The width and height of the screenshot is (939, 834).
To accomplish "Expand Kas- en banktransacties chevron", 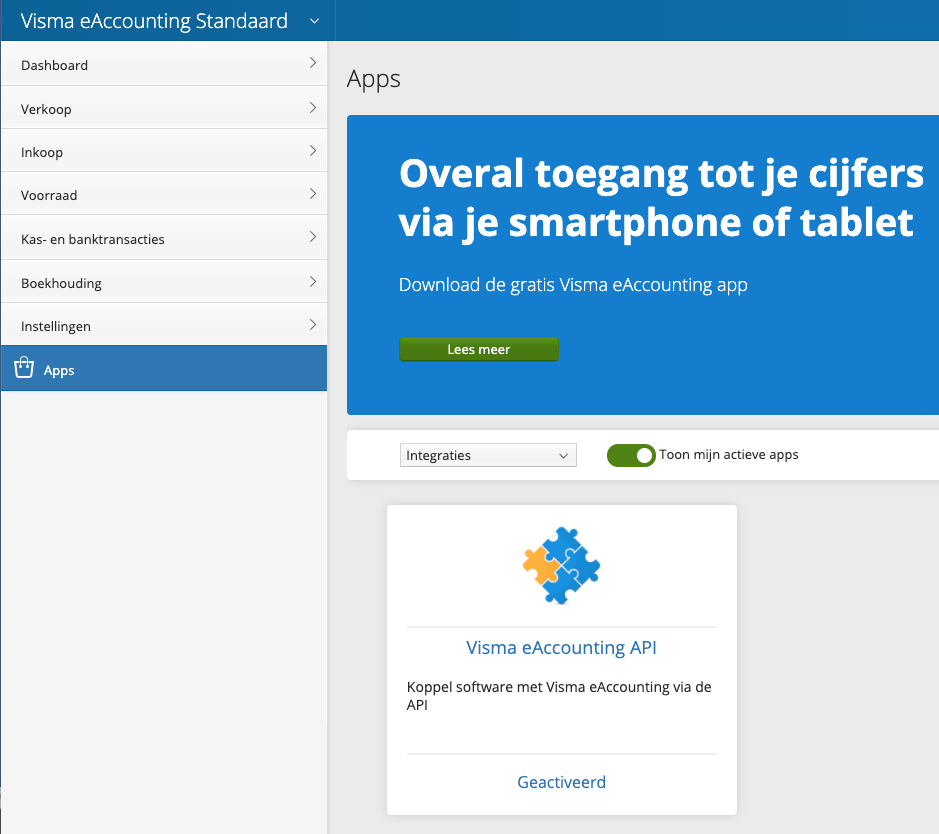I will [x=313, y=237].
